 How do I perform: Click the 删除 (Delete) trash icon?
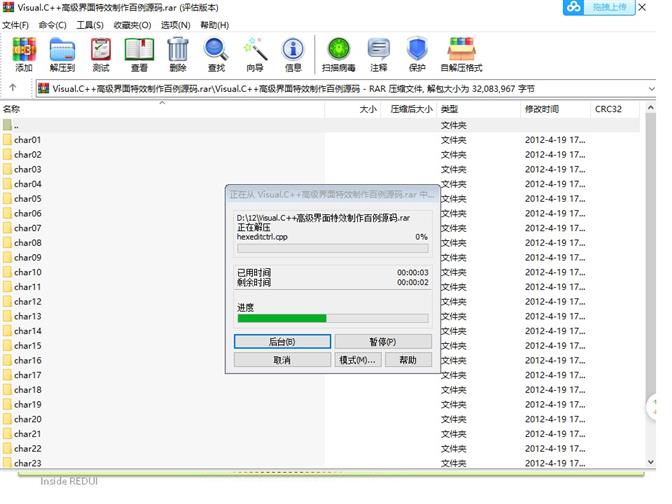click(x=177, y=50)
